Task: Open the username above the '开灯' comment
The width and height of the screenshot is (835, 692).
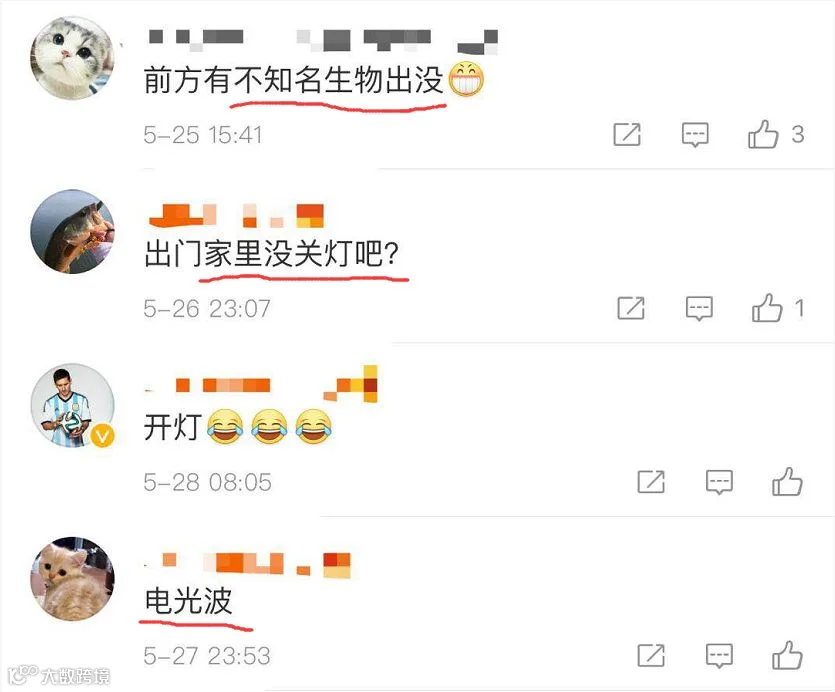Action: coord(261,384)
